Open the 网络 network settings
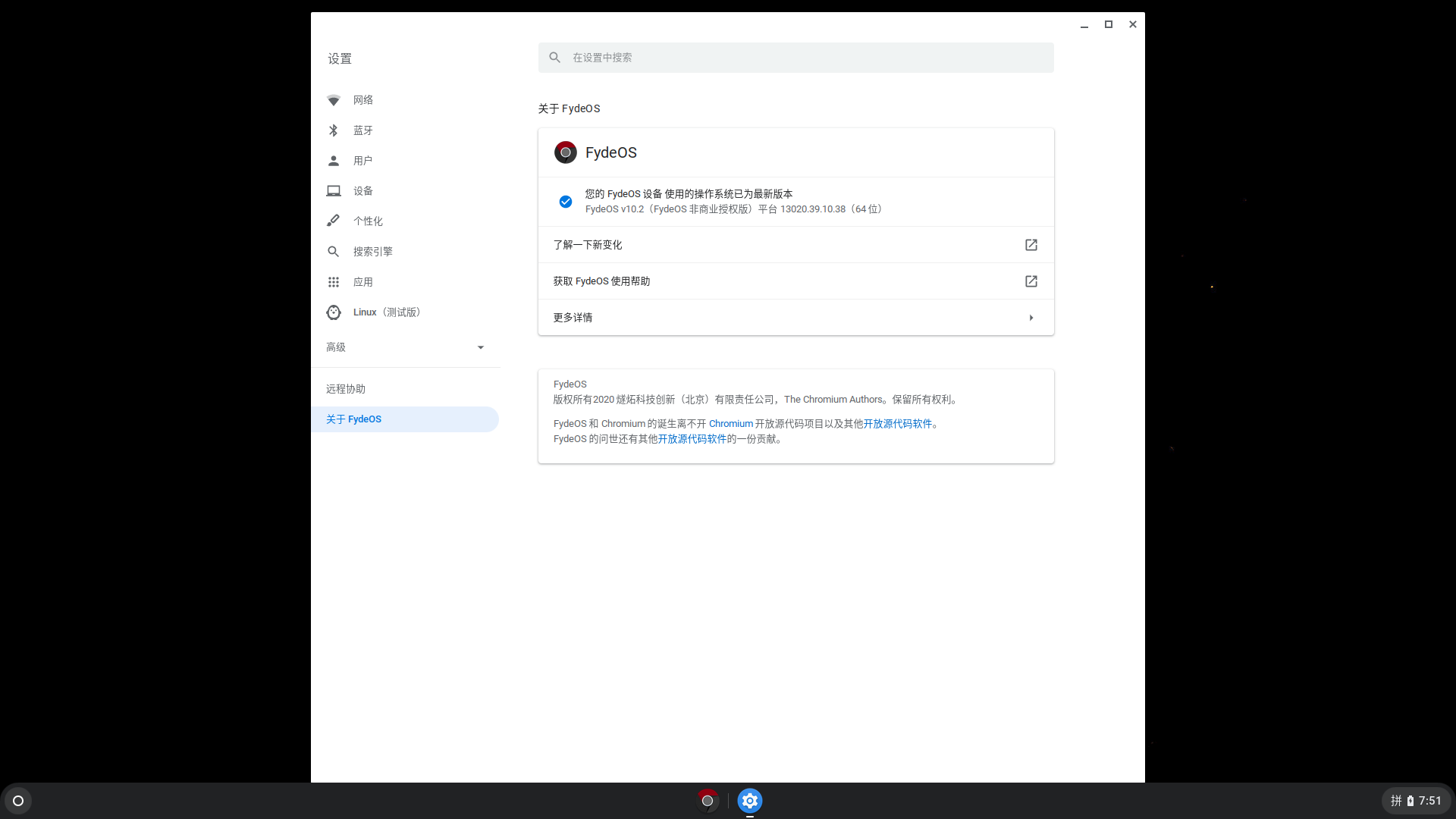Screen dimensions: 1456x819 405,100
